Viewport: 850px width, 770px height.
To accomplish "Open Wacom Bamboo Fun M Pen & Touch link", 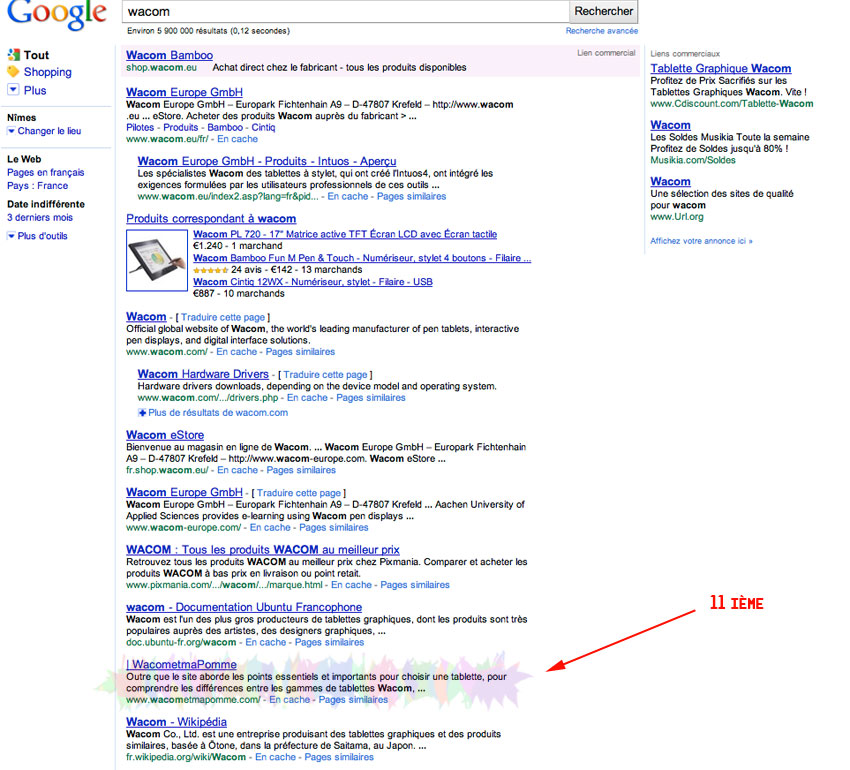I will [362, 258].
